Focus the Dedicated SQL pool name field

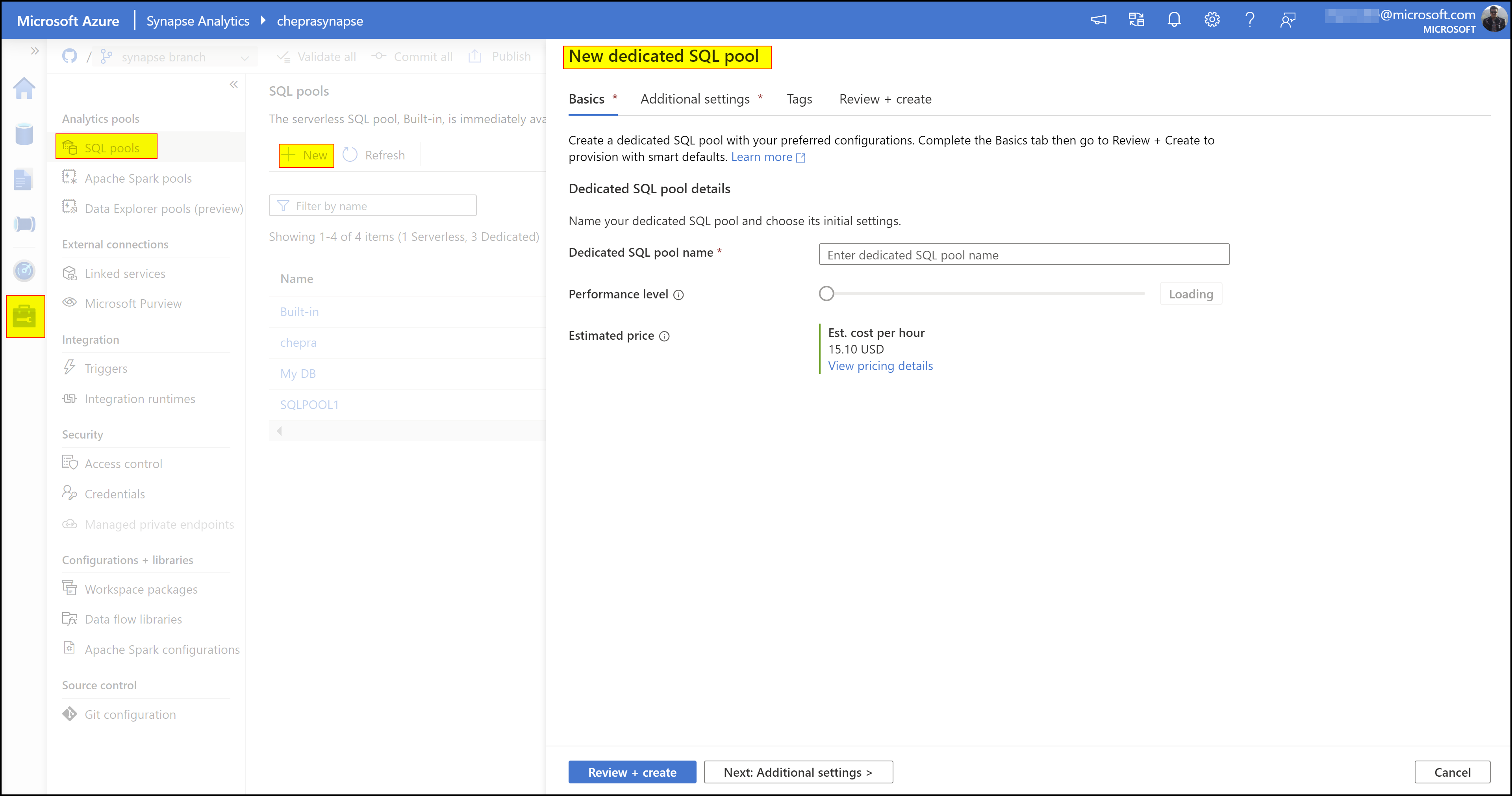click(x=1024, y=254)
